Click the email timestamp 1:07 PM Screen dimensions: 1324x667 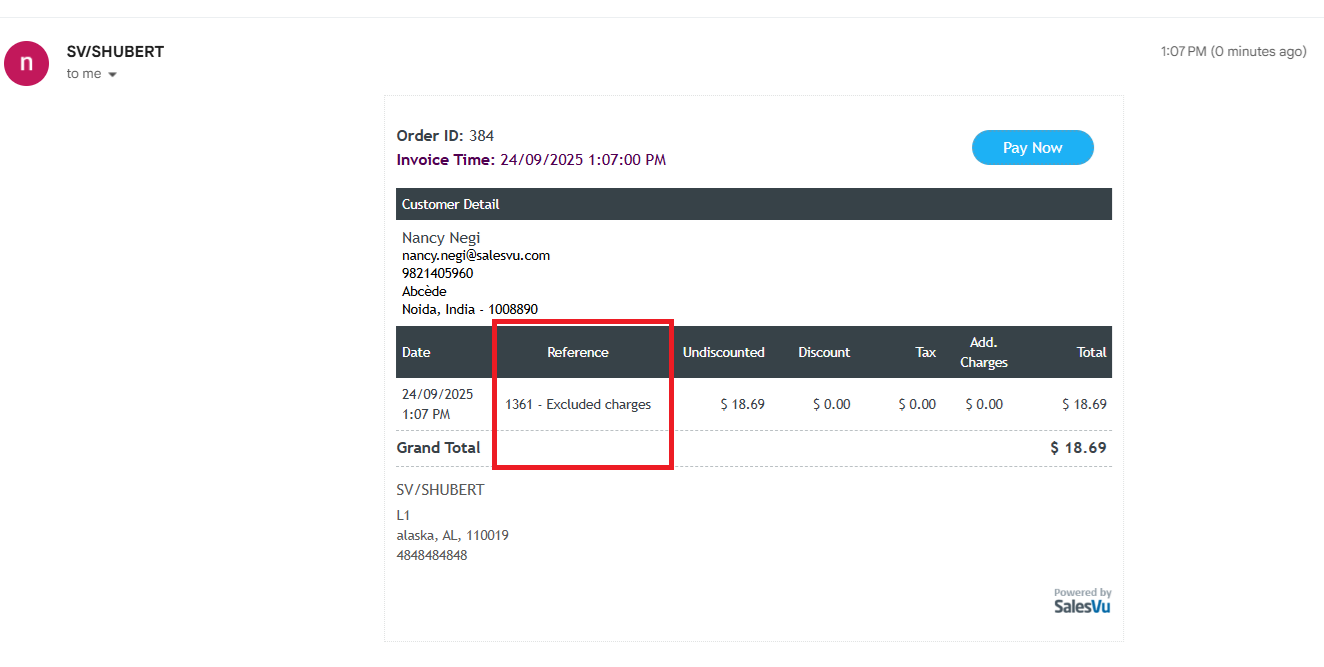click(1233, 52)
